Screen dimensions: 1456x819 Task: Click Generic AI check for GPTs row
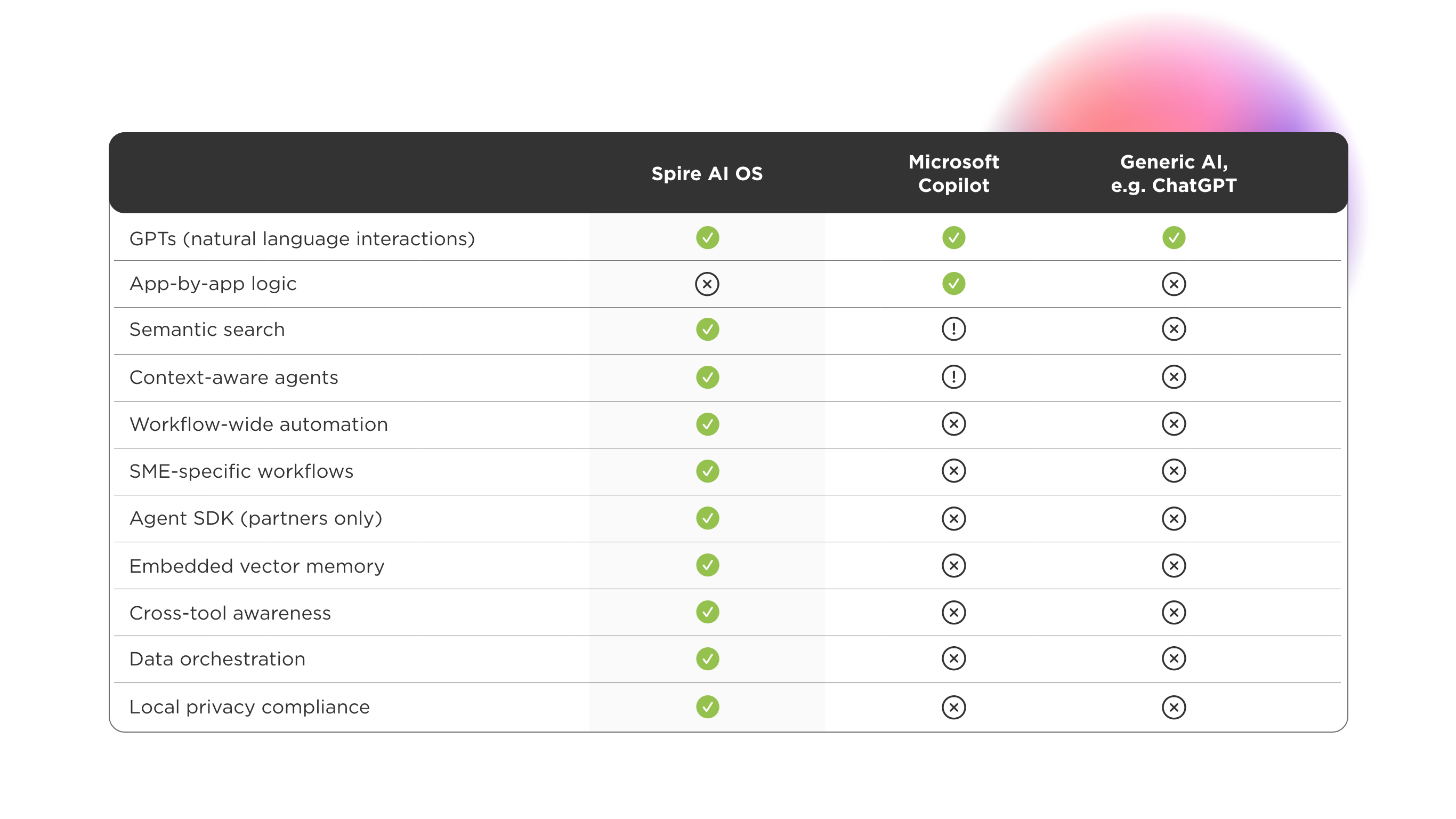tap(1174, 238)
